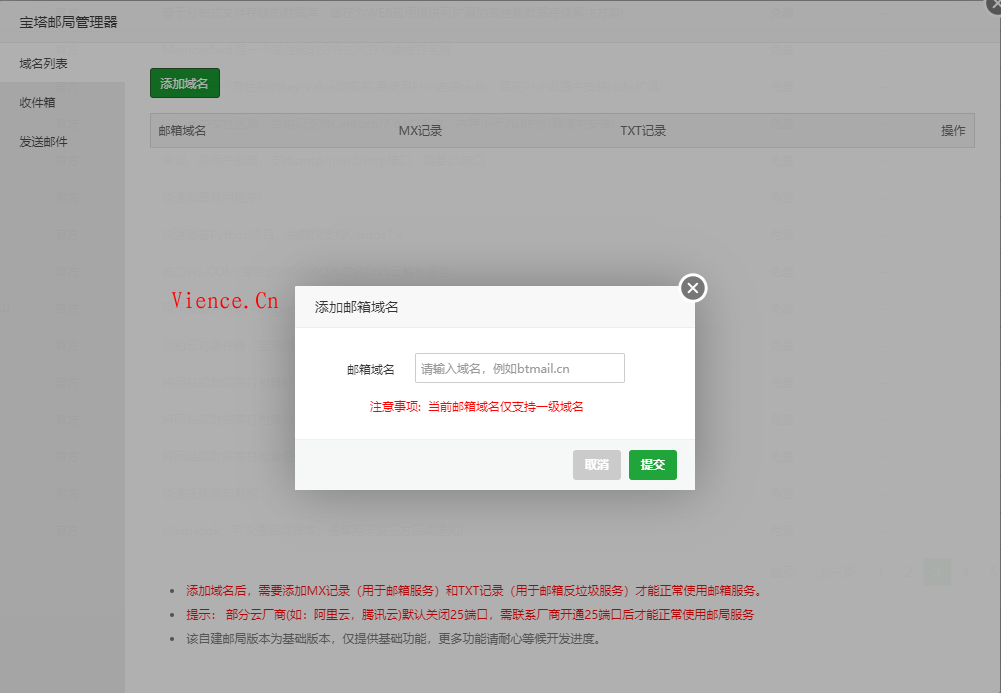The image size is (1001, 693).
Task: Click the green 添加域名 button
Action: (184, 83)
